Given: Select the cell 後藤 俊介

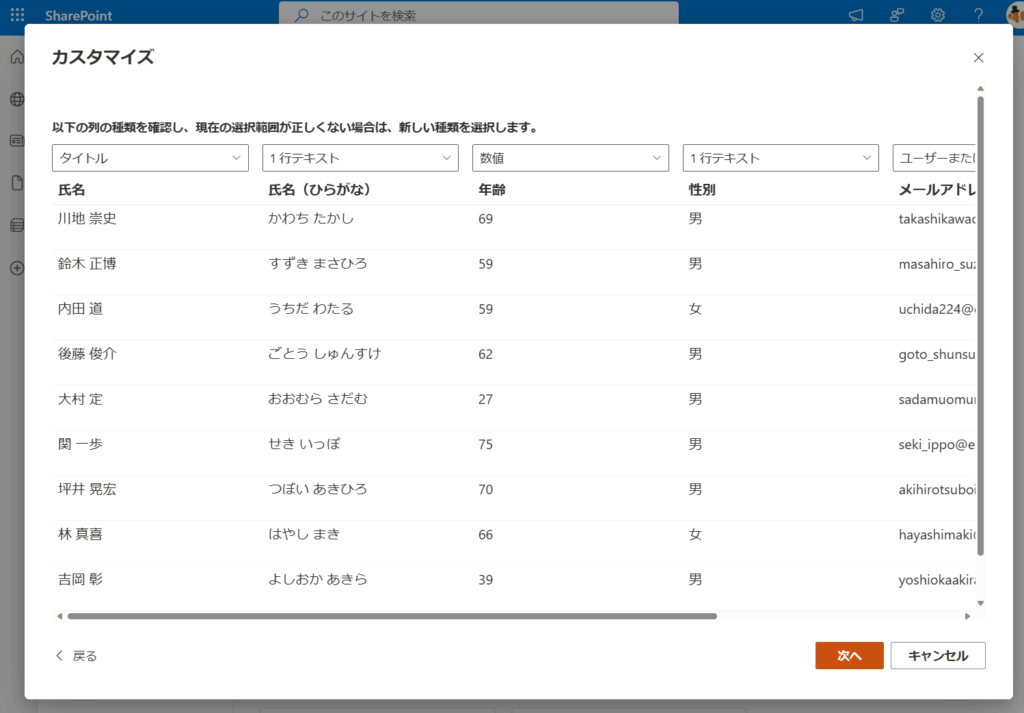Looking at the screenshot, I should [87, 354].
